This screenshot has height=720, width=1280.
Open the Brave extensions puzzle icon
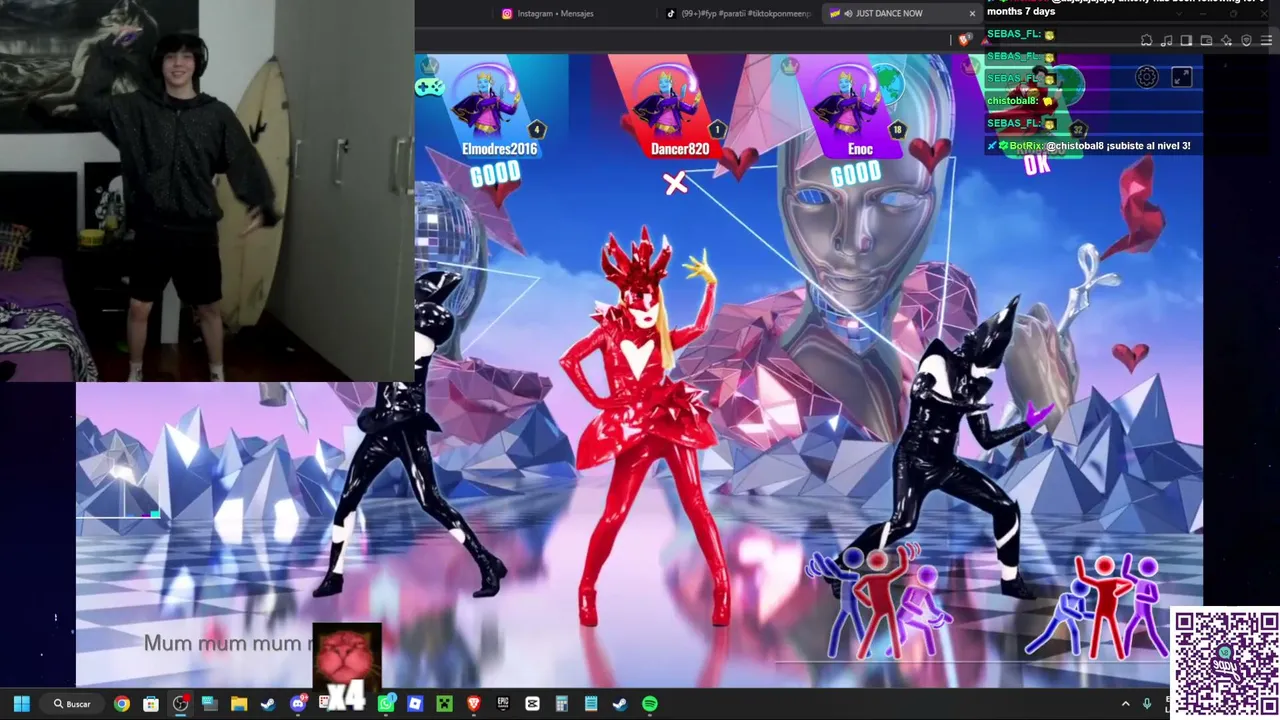pos(1146,40)
